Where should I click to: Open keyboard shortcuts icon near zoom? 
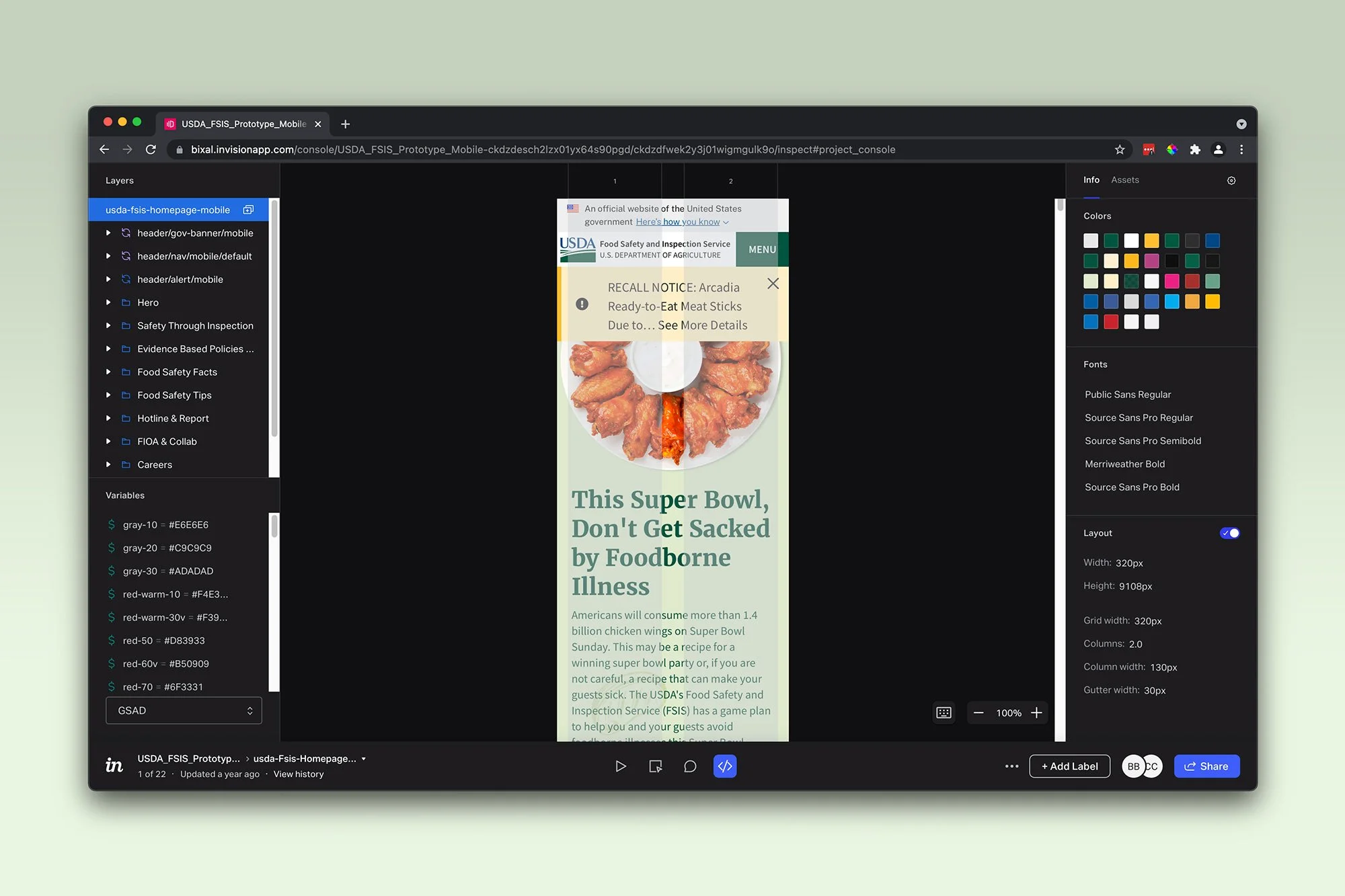944,712
